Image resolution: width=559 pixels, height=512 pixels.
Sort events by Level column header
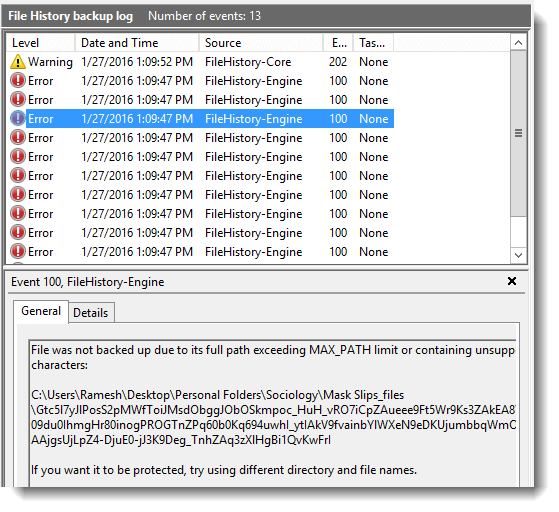(x=40, y=43)
